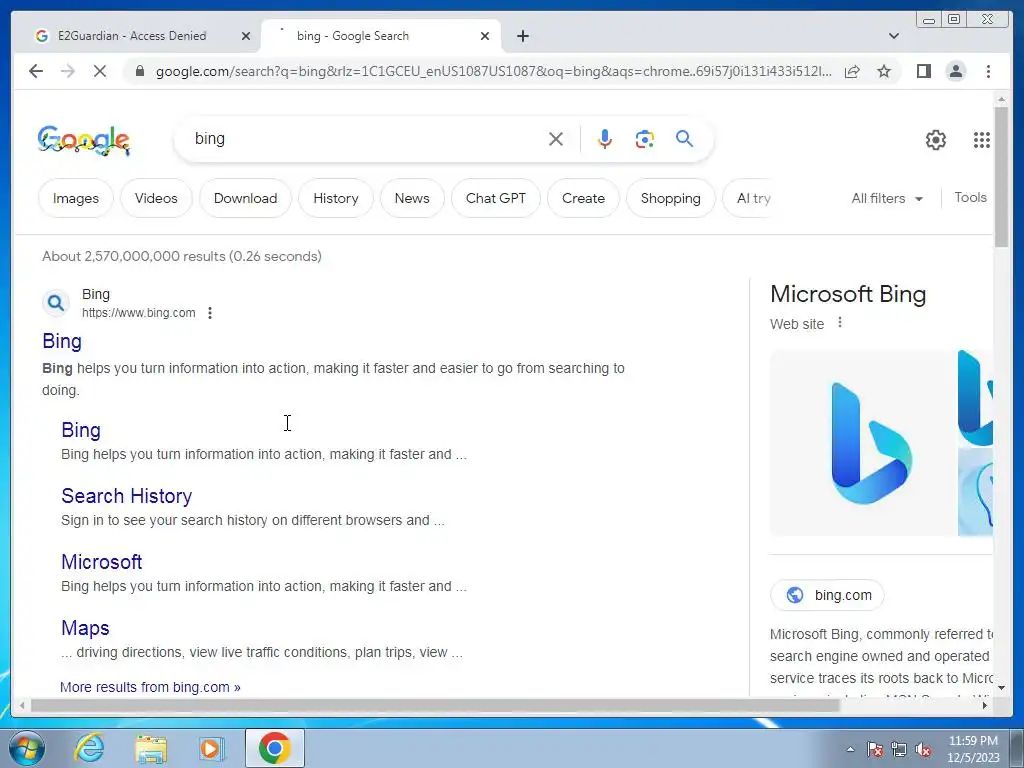Open the Tools option
Viewport: 1024px width, 768px height.
pyautogui.click(x=970, y=197)
